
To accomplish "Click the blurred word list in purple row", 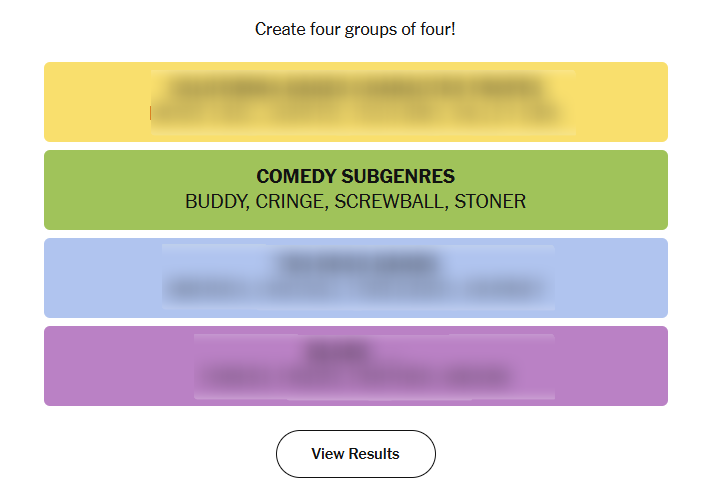I will pos(356,379).
